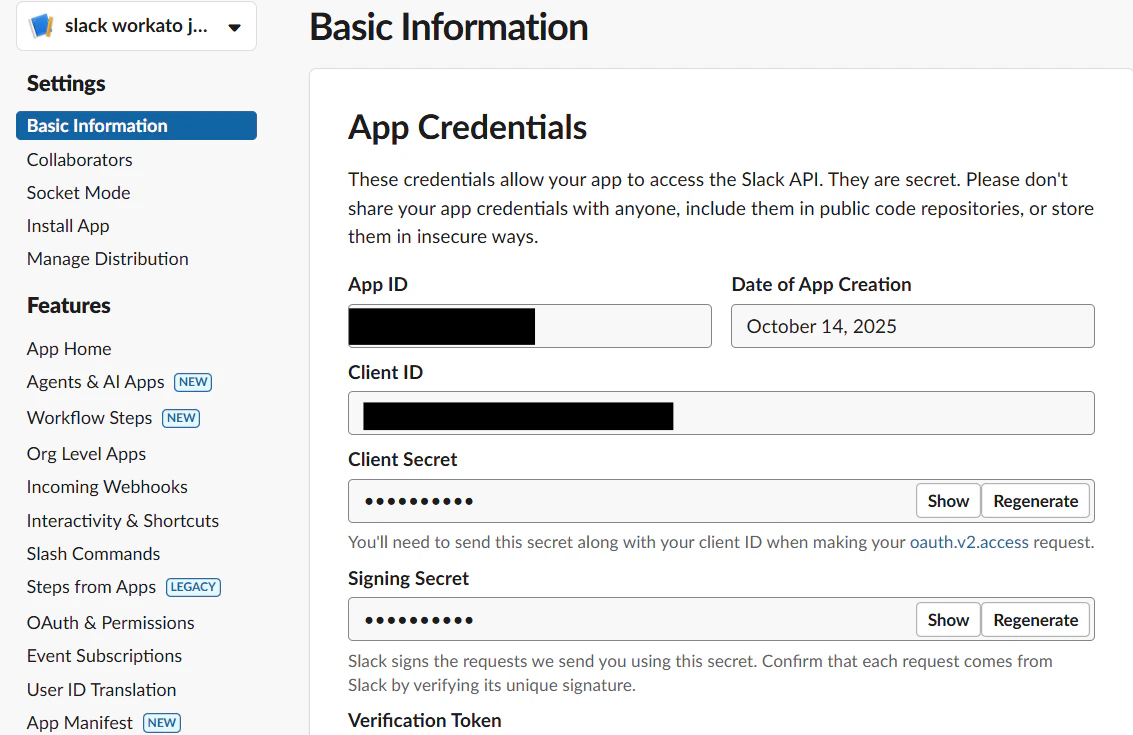Go to Collaborators settings
Screen dimensions: 1133x735
pos(79,160)
